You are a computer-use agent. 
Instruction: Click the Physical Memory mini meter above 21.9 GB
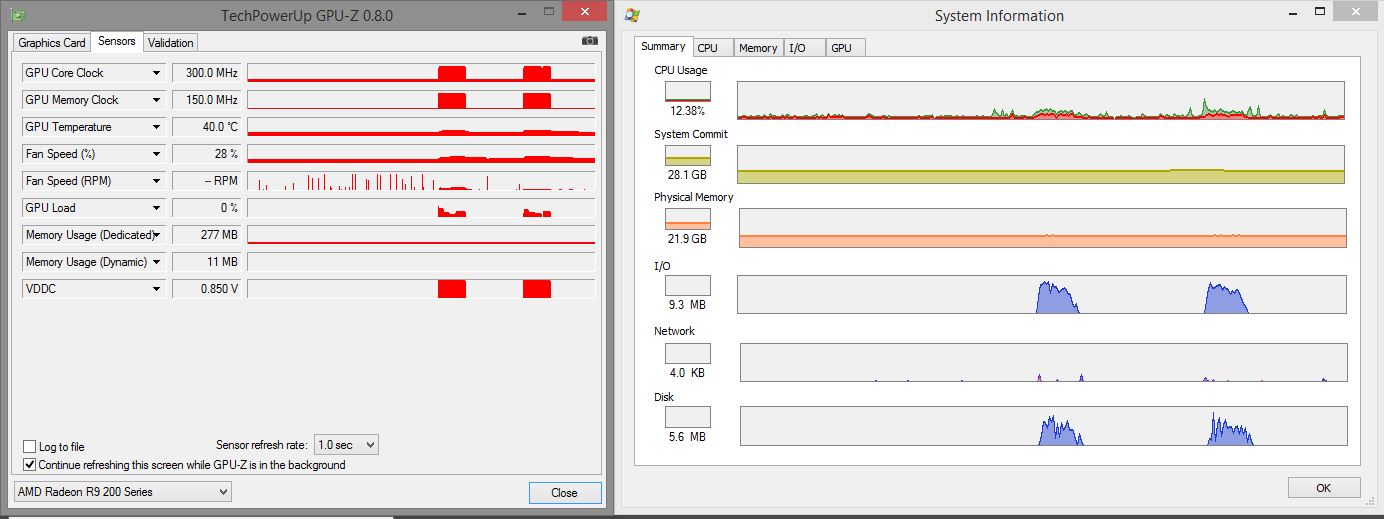[x=688, y=219]
